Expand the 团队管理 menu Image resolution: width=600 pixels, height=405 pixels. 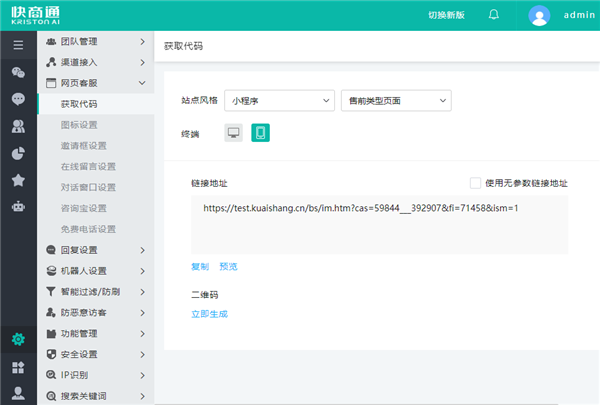(96, 41)
